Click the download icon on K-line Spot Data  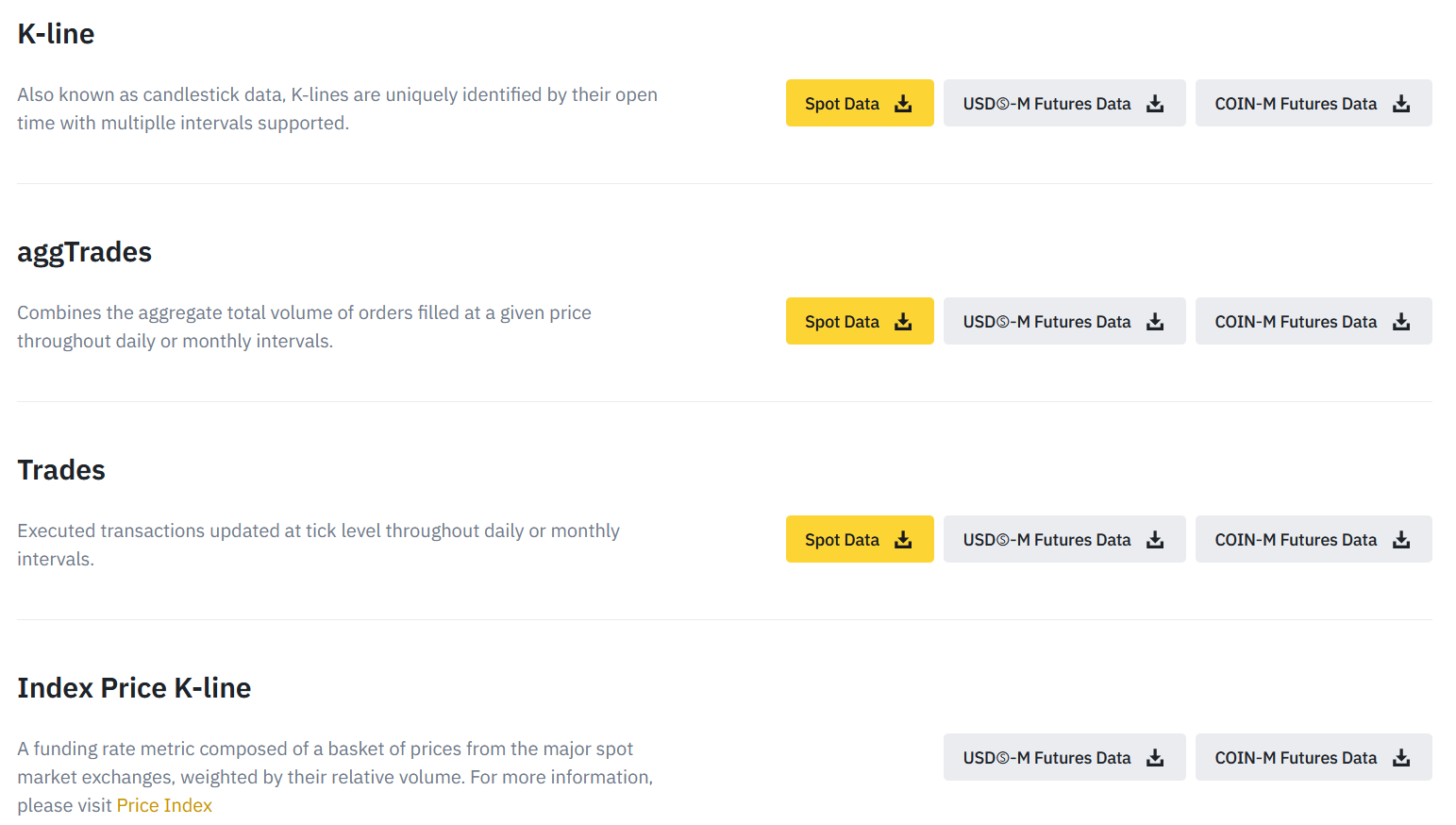[905, 103]
